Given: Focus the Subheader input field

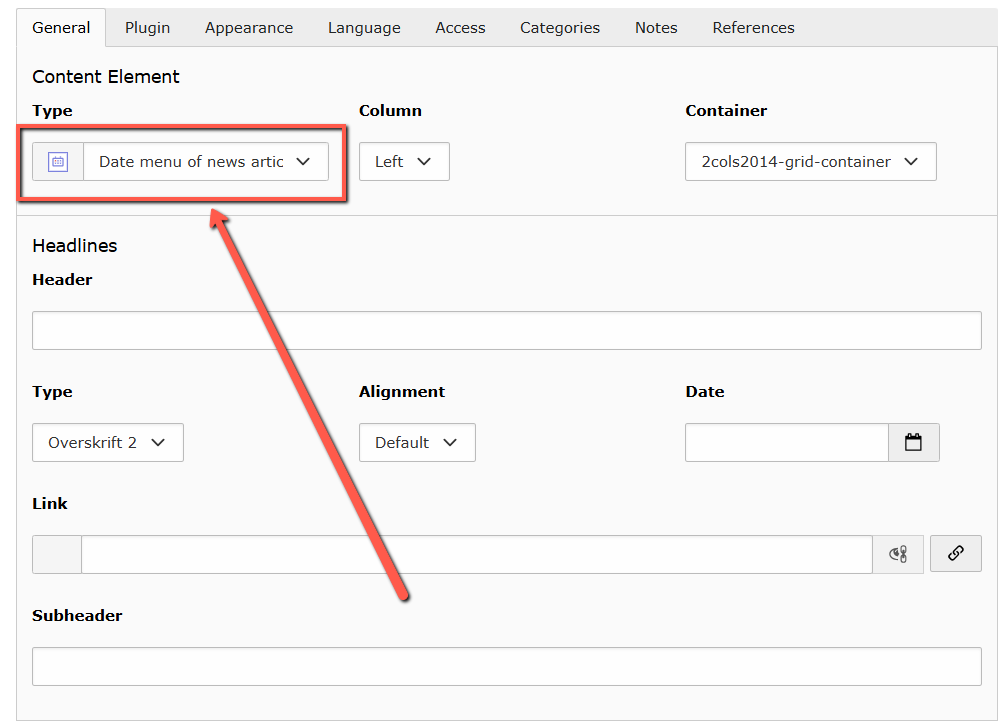Looking at the screenshot, I should point(506,667).
